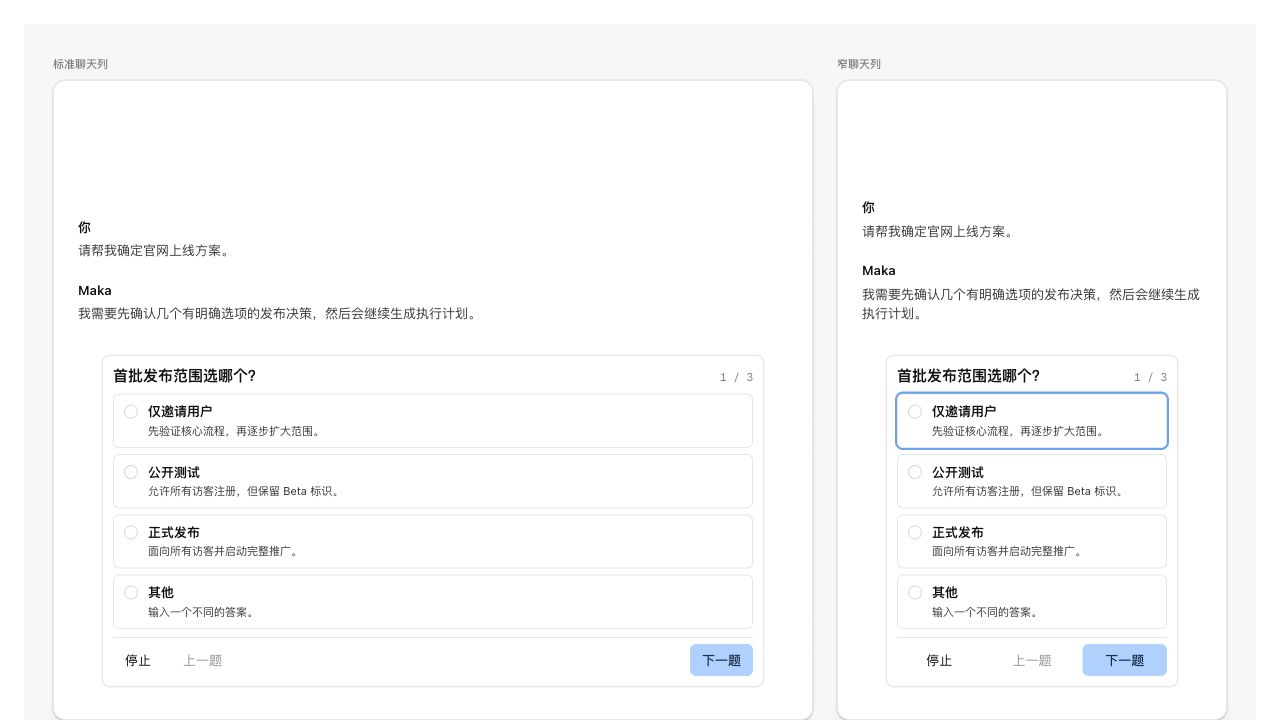Click 面向所有访客并启动完整推广 description in standard column

tap(224, 551)
